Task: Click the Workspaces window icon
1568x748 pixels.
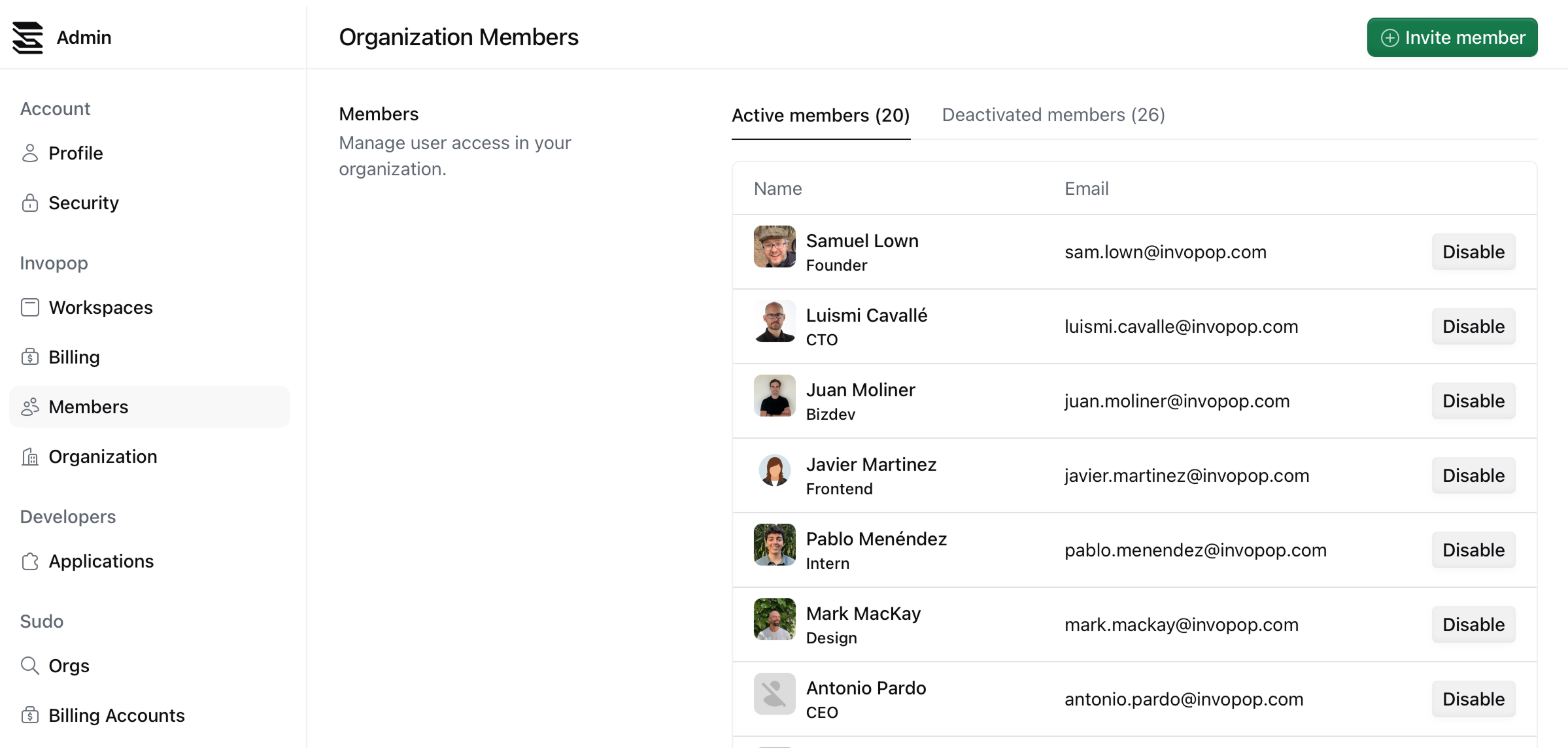Action: 30,307
